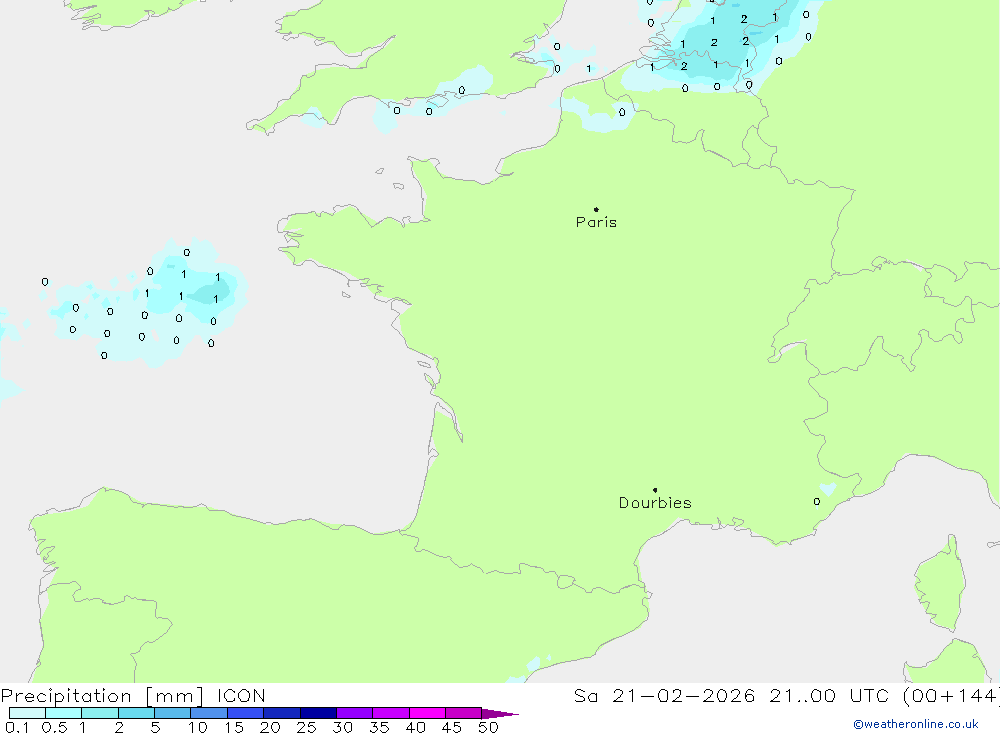Click the 0.5–1 mm legend swatch
Viewport: 1000px width, 733px height.
tap(64, 713)
